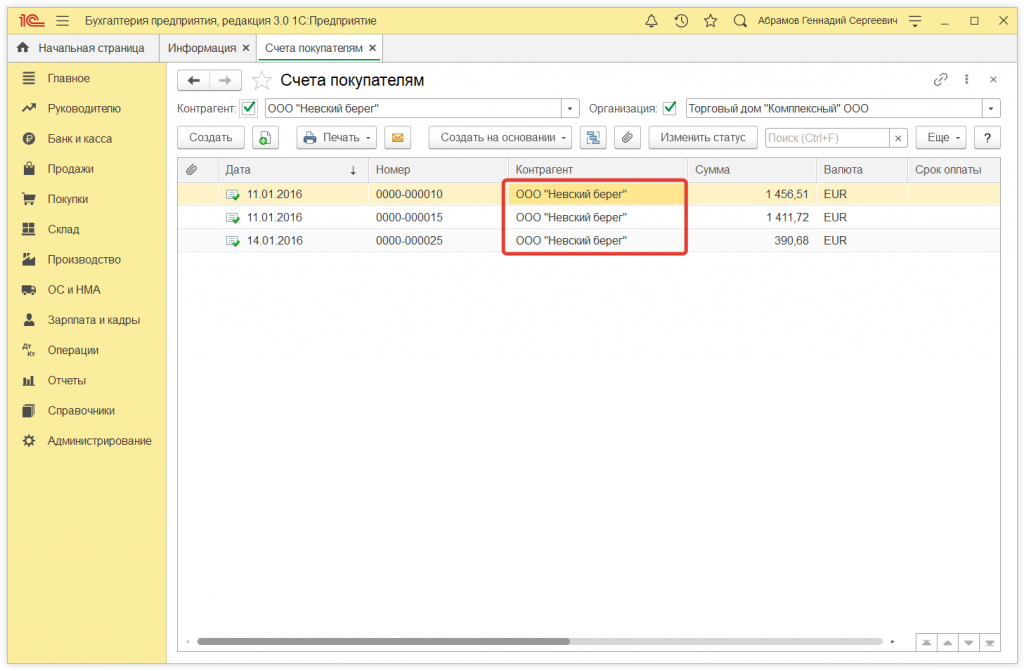Click the navigate back arrow button
This screenshot has width=1024, height=671.
click(x=194, y=80)
